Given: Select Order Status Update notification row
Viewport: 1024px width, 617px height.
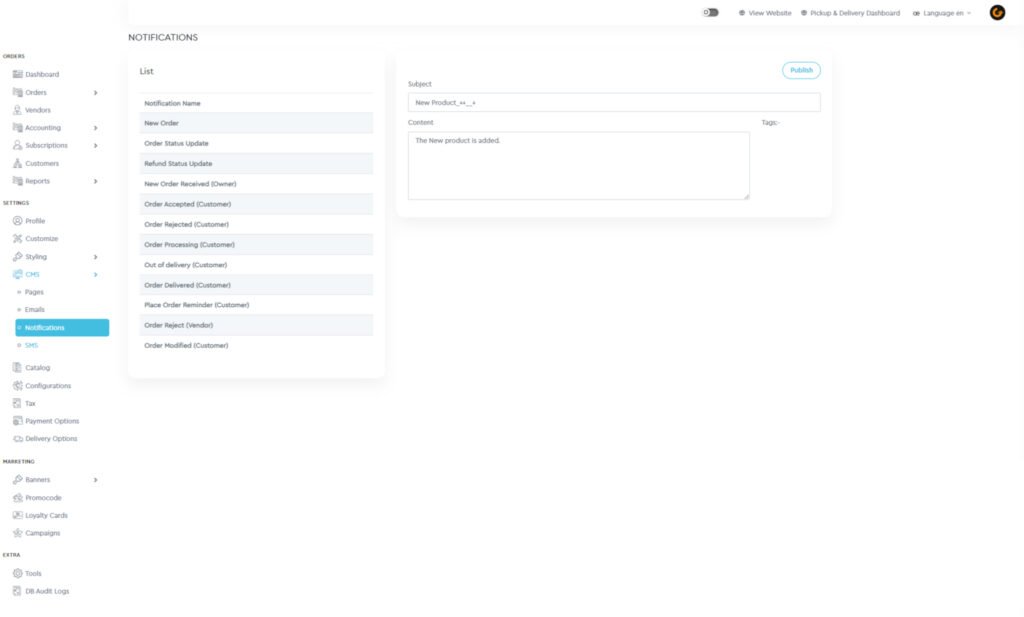Looking at the screenshot, I should click(x=176, y=143).
